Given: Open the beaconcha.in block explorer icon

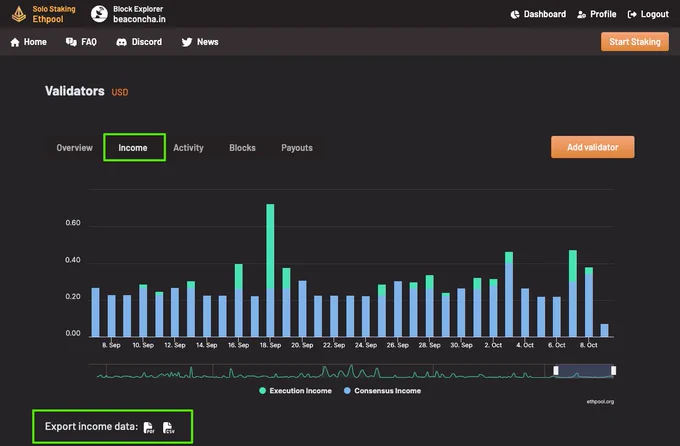Looking at the screenshot, I should tap(99, 14).
